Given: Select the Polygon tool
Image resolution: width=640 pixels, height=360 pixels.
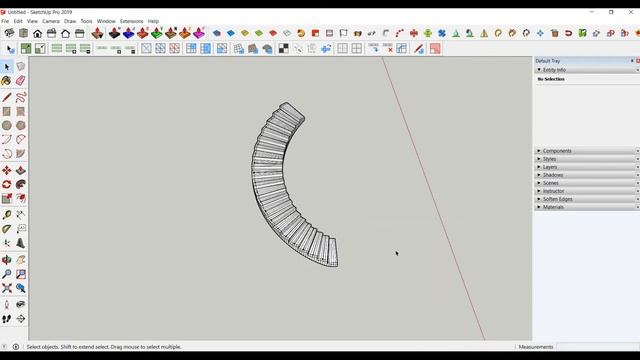Looking at the screenshot, I should click(21, 125).
